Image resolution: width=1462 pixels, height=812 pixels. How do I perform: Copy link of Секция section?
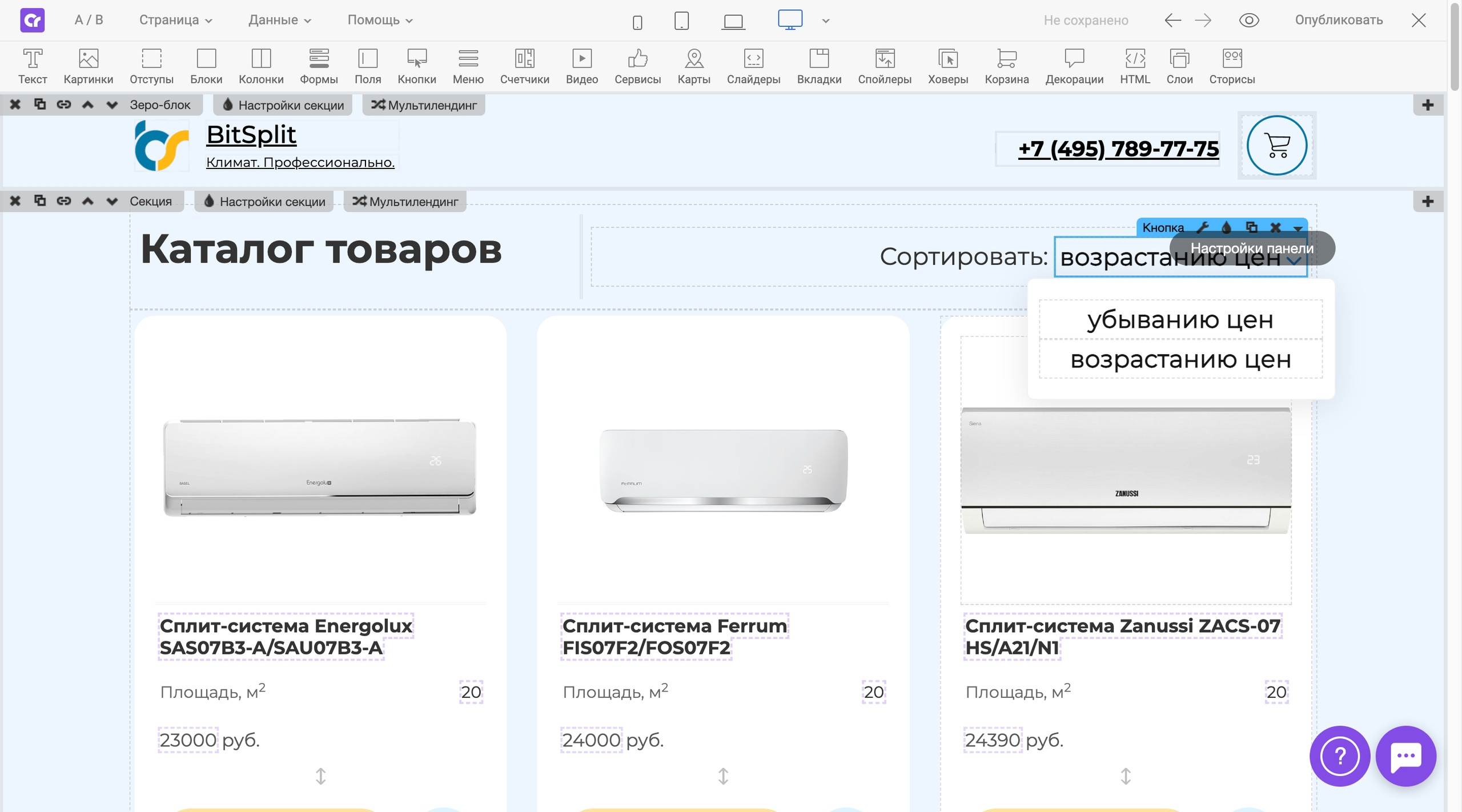(x=64, y=201)
